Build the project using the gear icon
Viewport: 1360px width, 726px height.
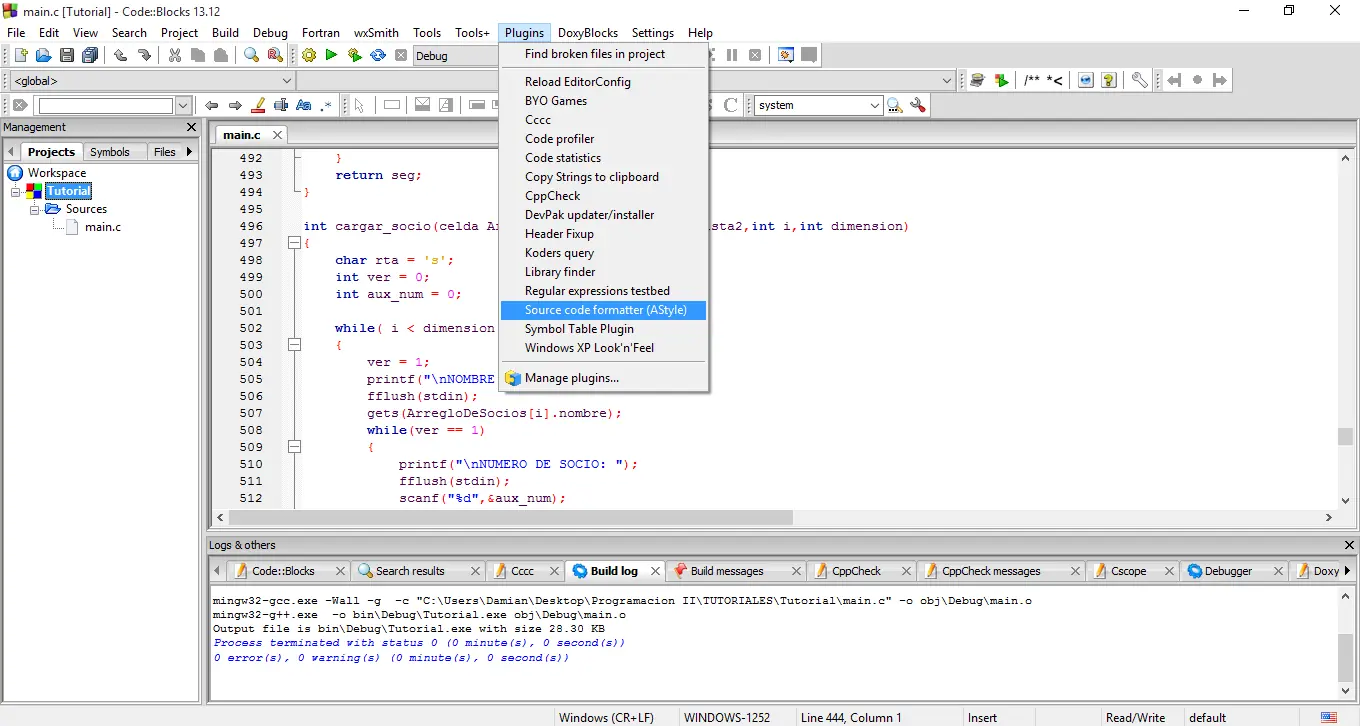coord(309,56)
